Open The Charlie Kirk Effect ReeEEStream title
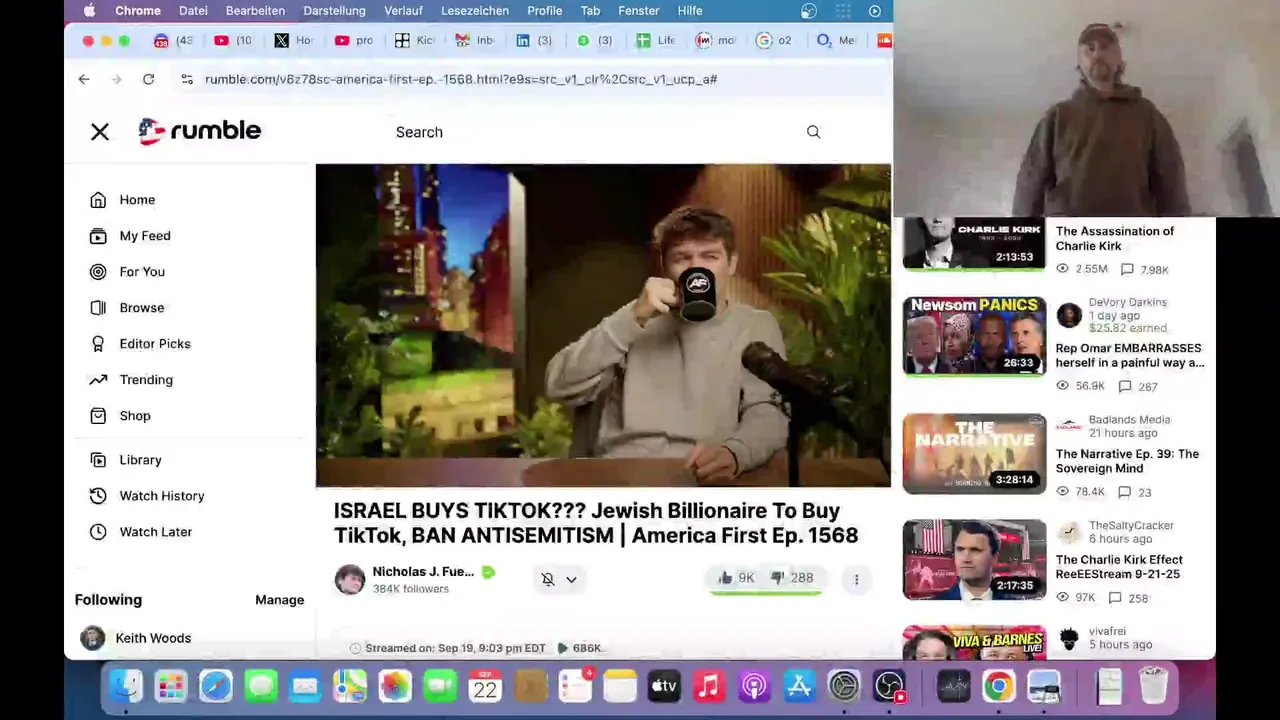 1119,567
